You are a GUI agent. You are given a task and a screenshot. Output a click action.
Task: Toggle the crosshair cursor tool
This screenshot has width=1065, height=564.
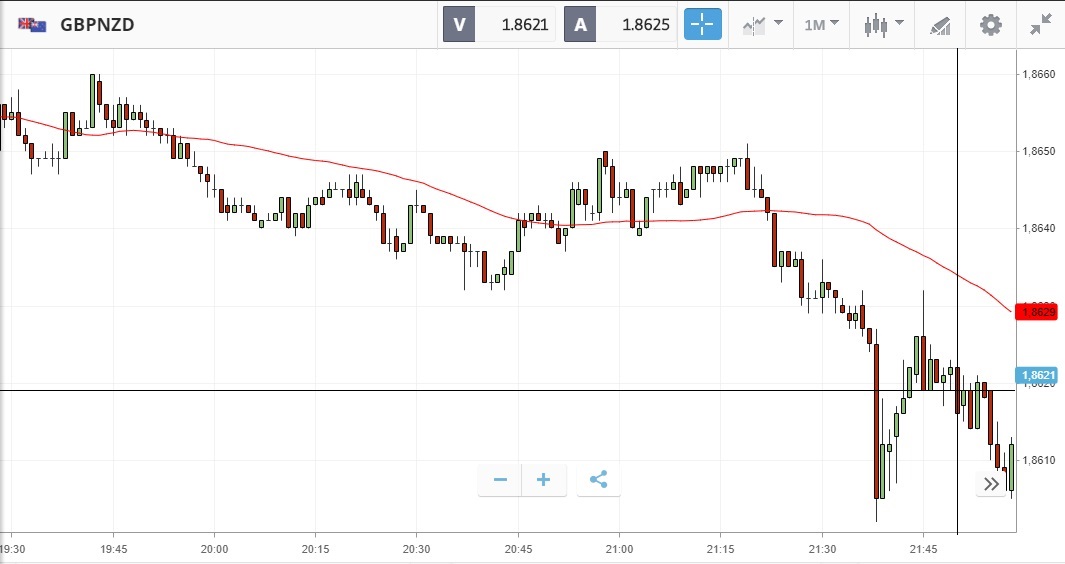pos(702,25)
